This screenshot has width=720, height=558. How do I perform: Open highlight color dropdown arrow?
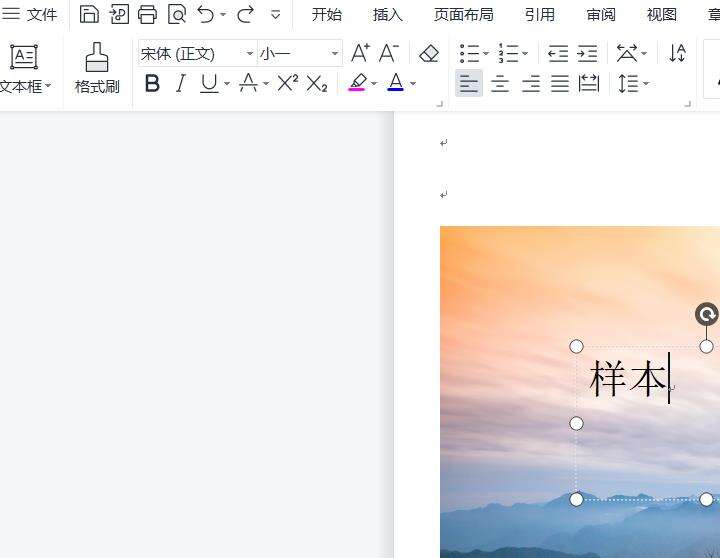pos(374,84)
